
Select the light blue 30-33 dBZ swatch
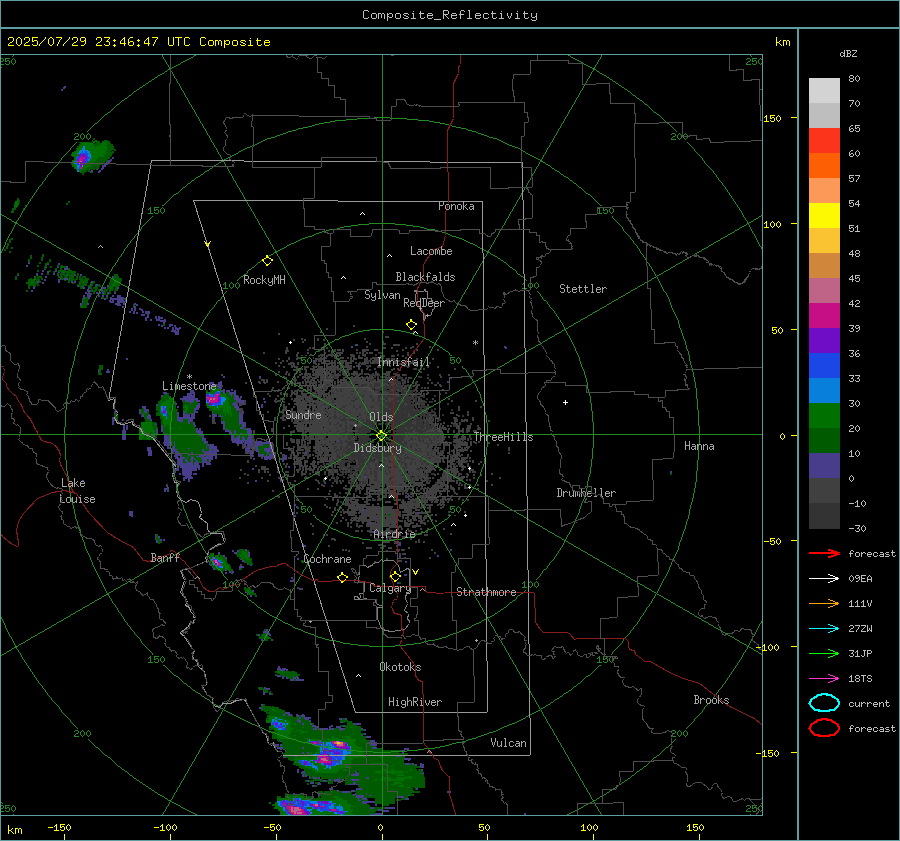click(824, 391)
